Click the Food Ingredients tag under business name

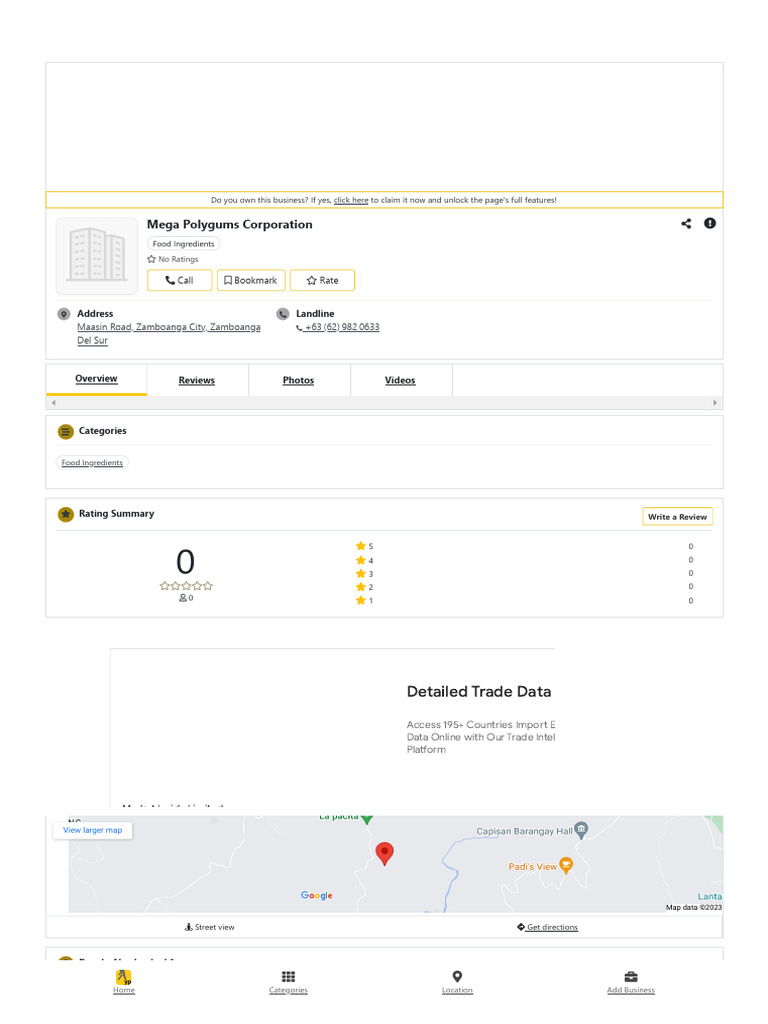(x=184, y=244)
